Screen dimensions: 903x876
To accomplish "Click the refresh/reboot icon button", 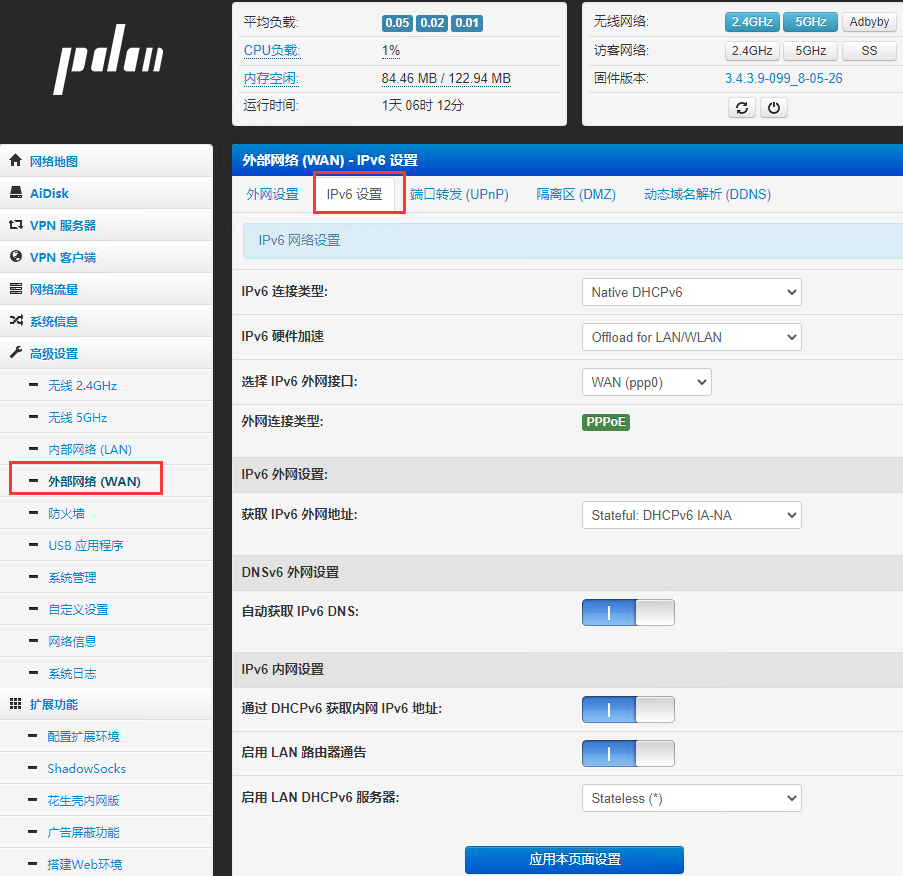I will coord(742,108).
